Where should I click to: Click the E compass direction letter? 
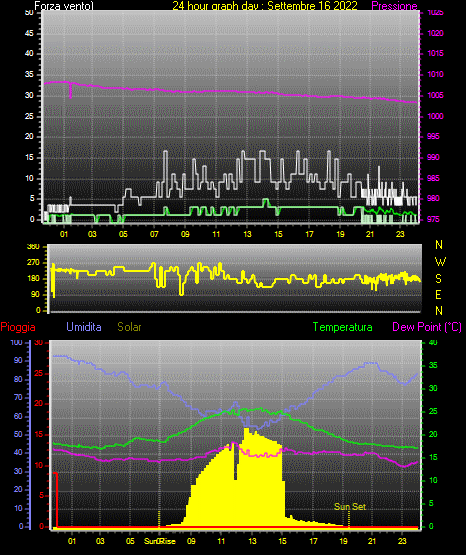pos(438,294)
